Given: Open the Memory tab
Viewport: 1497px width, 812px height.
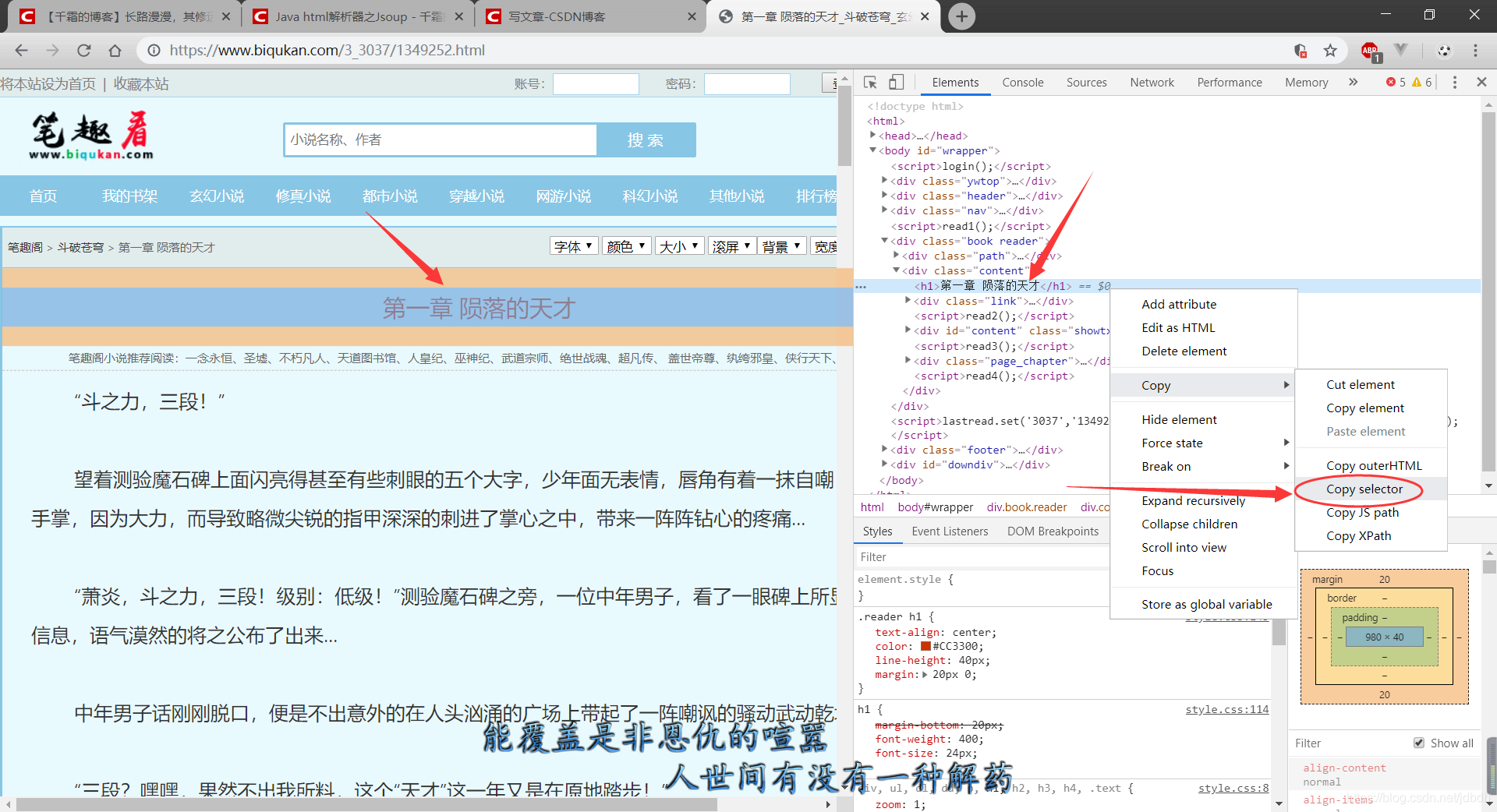Looking at the screenshot, I should click(1307, 82).
